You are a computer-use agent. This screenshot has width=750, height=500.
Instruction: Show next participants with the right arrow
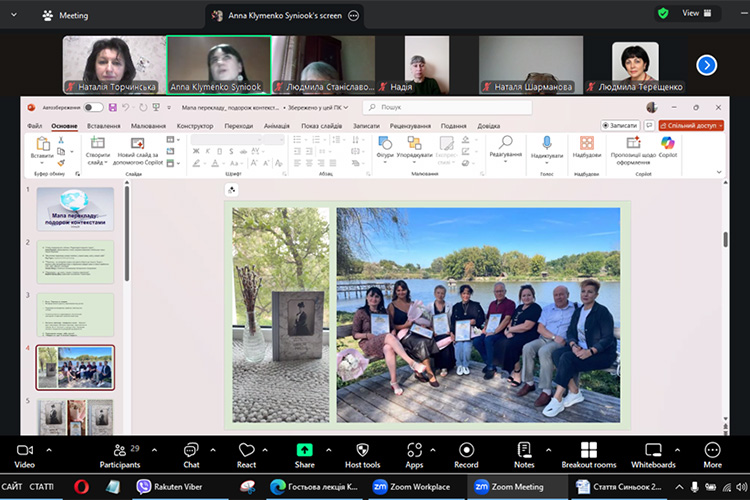coord(707,65)
